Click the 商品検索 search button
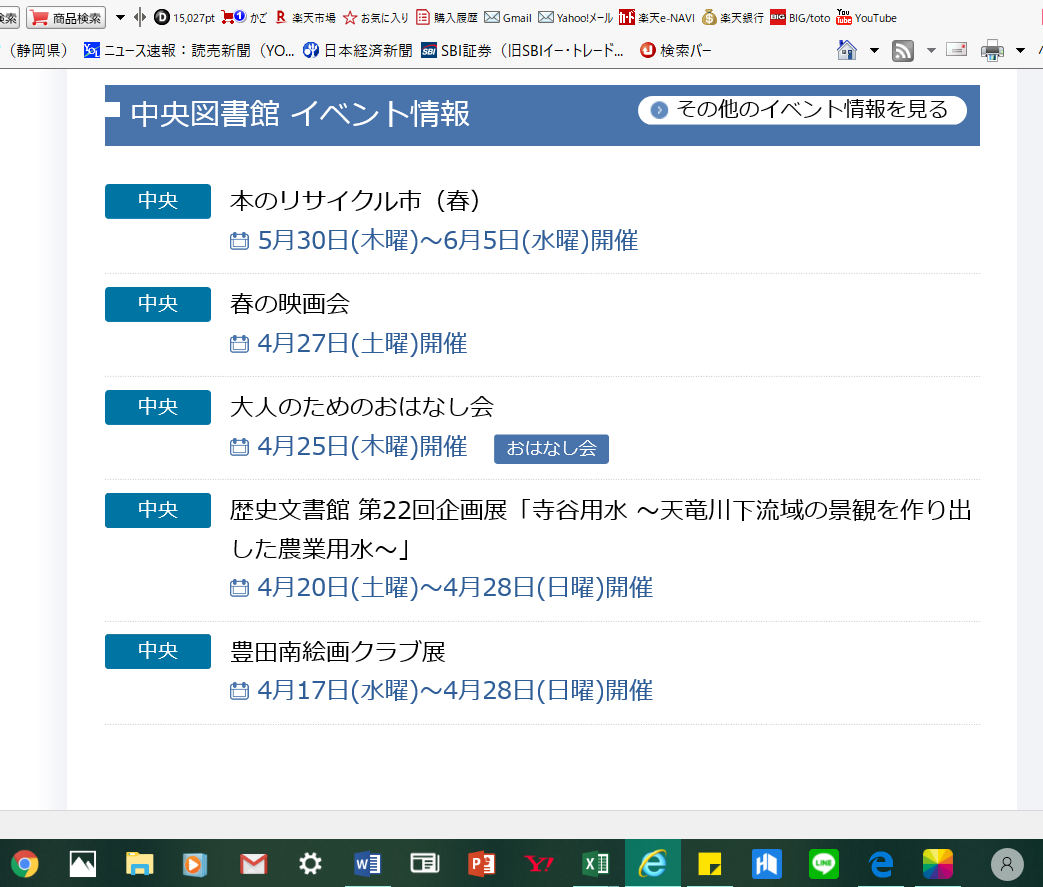The width and height of the screenshot is (1043, 887). tap(66, 17)
